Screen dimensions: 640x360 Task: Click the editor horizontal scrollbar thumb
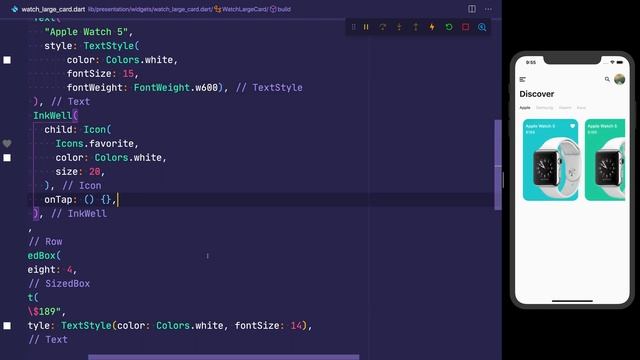[224, 357]
